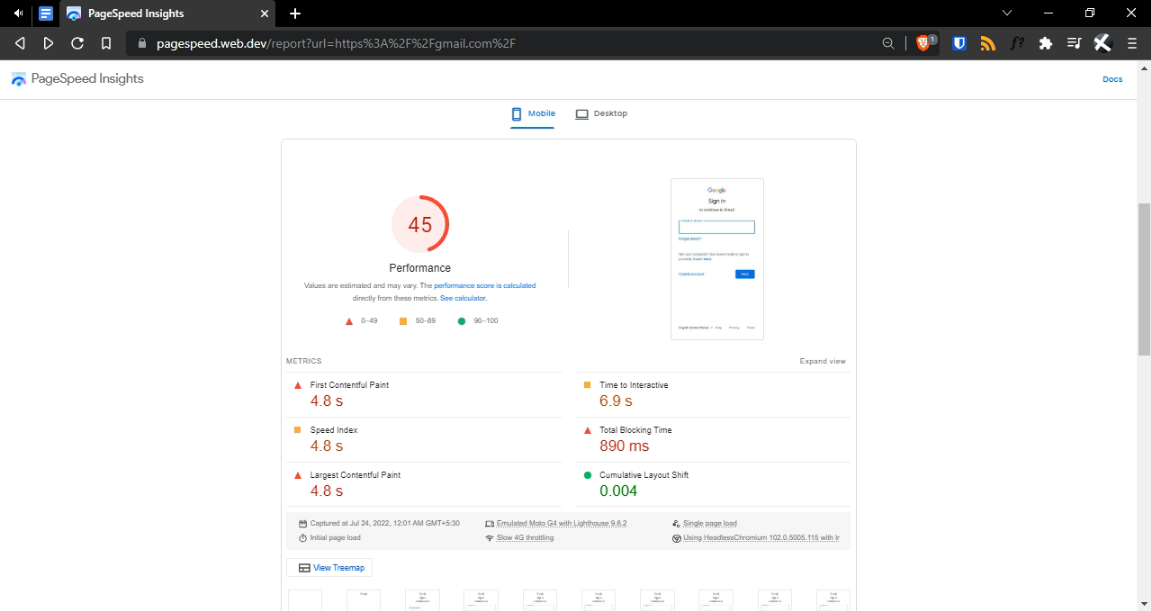Click the Brave Shields lion icon
The image size is (1151, 611).
pos(923,43)
